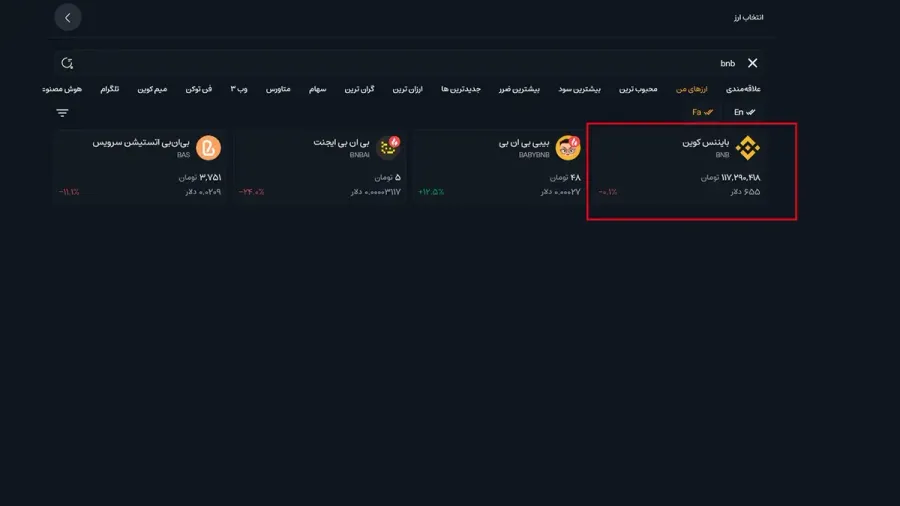900x506 pixels.
Task: Click the -24.0% change value
Action: click(251, 192)
